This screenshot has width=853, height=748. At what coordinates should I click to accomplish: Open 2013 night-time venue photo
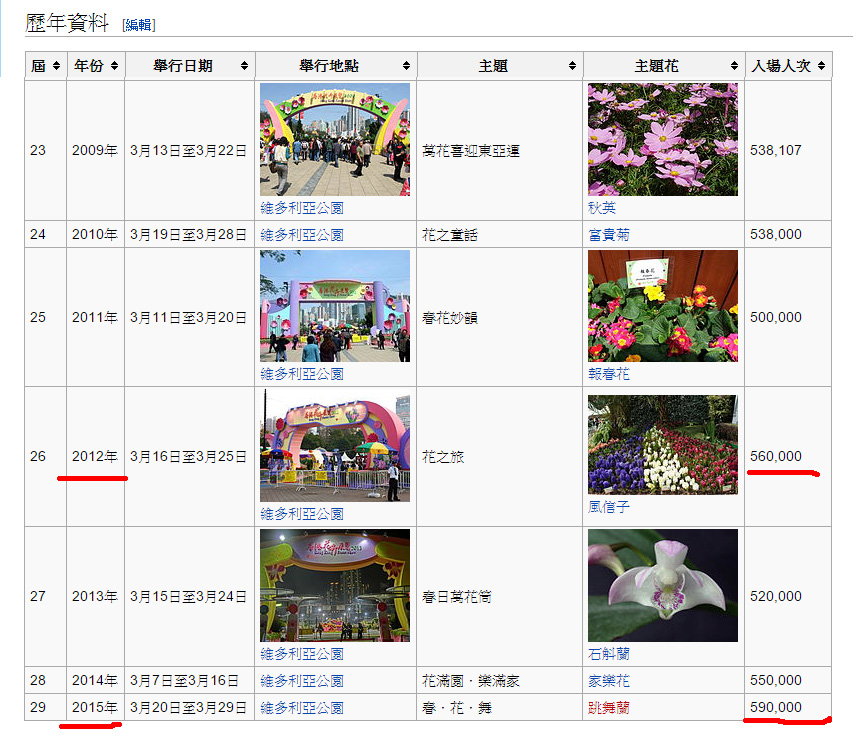coord(334,585)
